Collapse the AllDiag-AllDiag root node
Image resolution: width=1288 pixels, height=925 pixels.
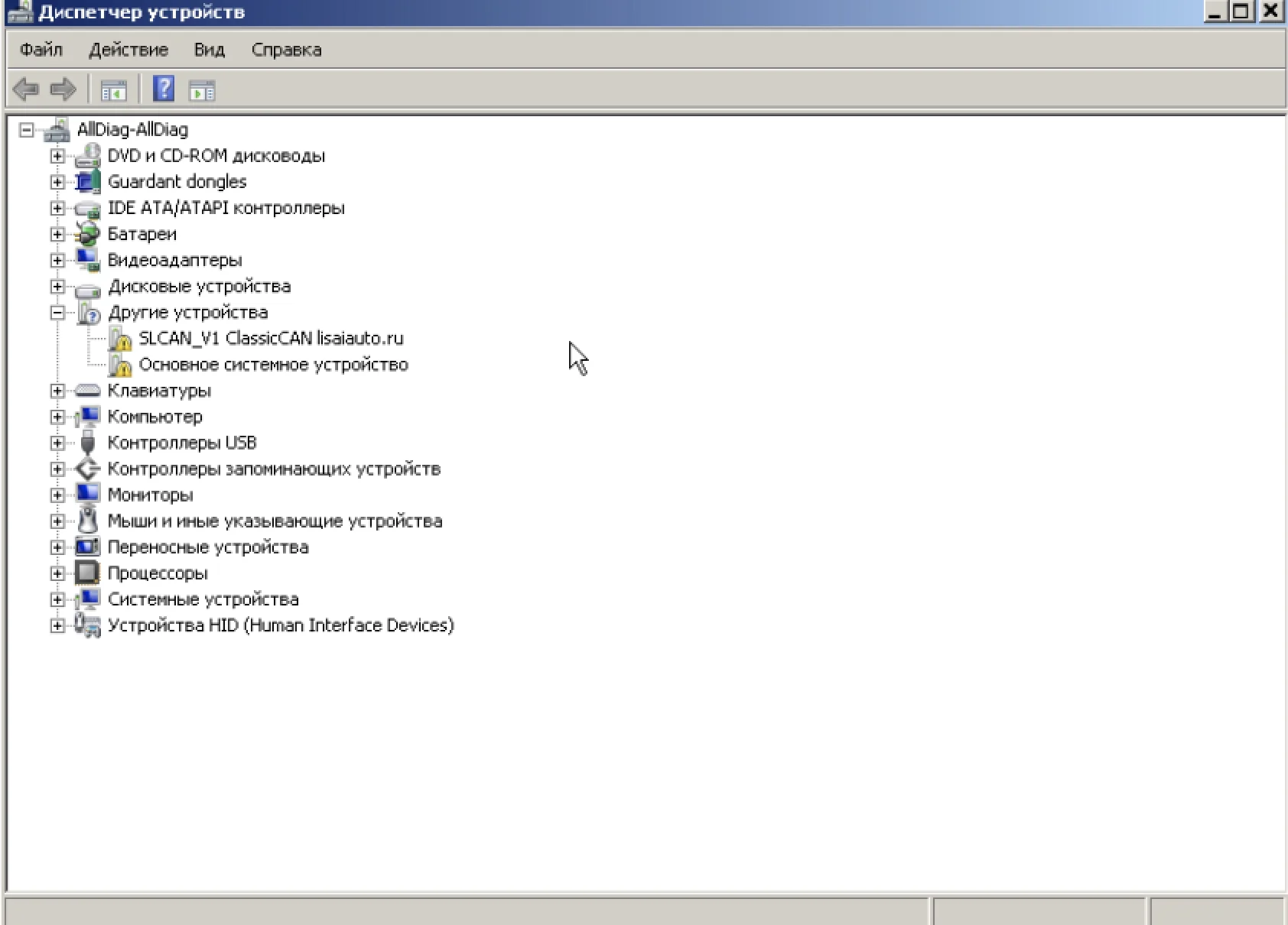(x=27, y=130)
